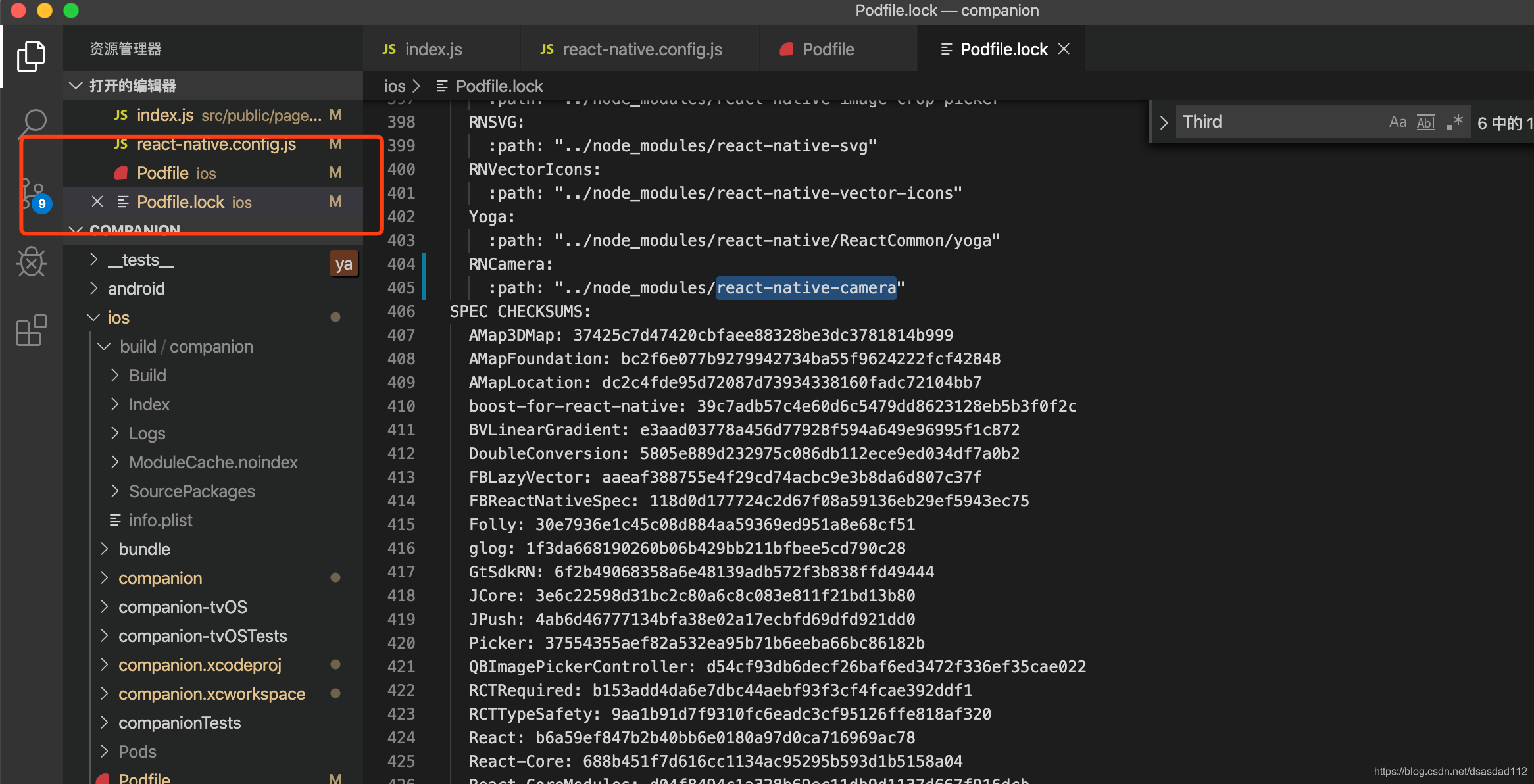This screenshot has width=1534, height=784.
Task: Toggle regular expression search option
Action: [x=1454, y=122]
